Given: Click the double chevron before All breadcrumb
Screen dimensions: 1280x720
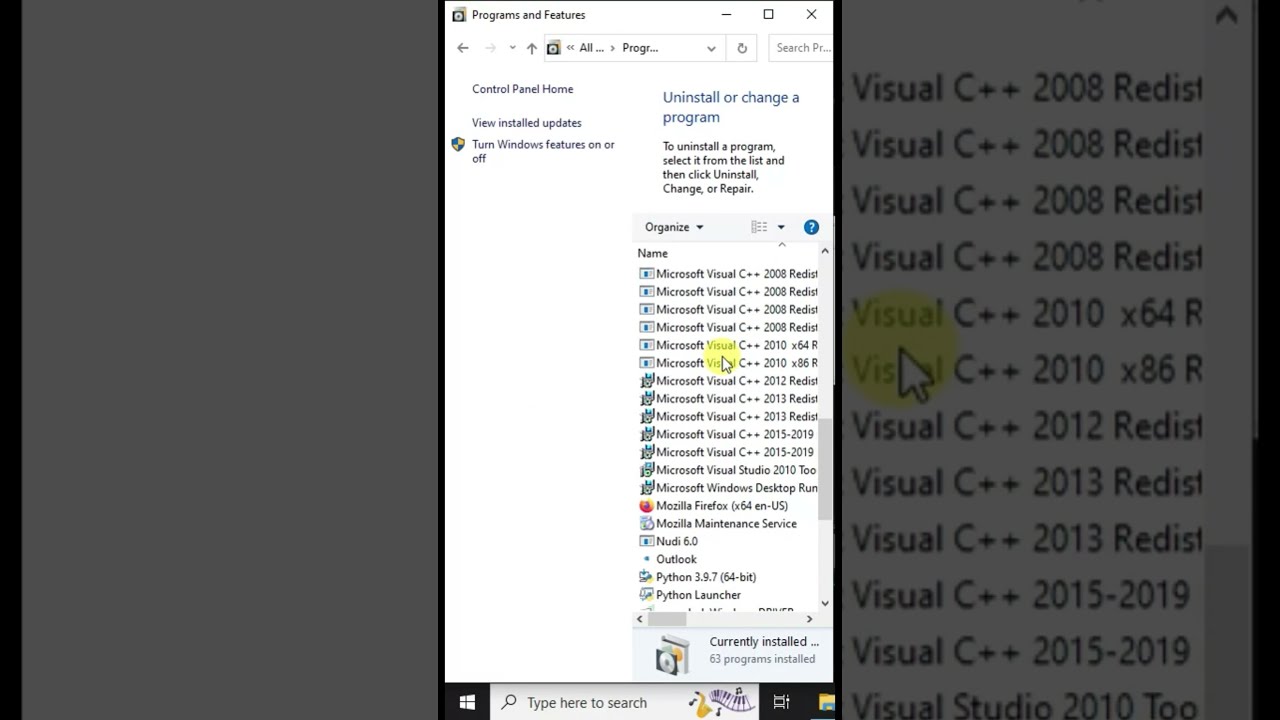Looking at the screenshot, I should click(570, 48).
